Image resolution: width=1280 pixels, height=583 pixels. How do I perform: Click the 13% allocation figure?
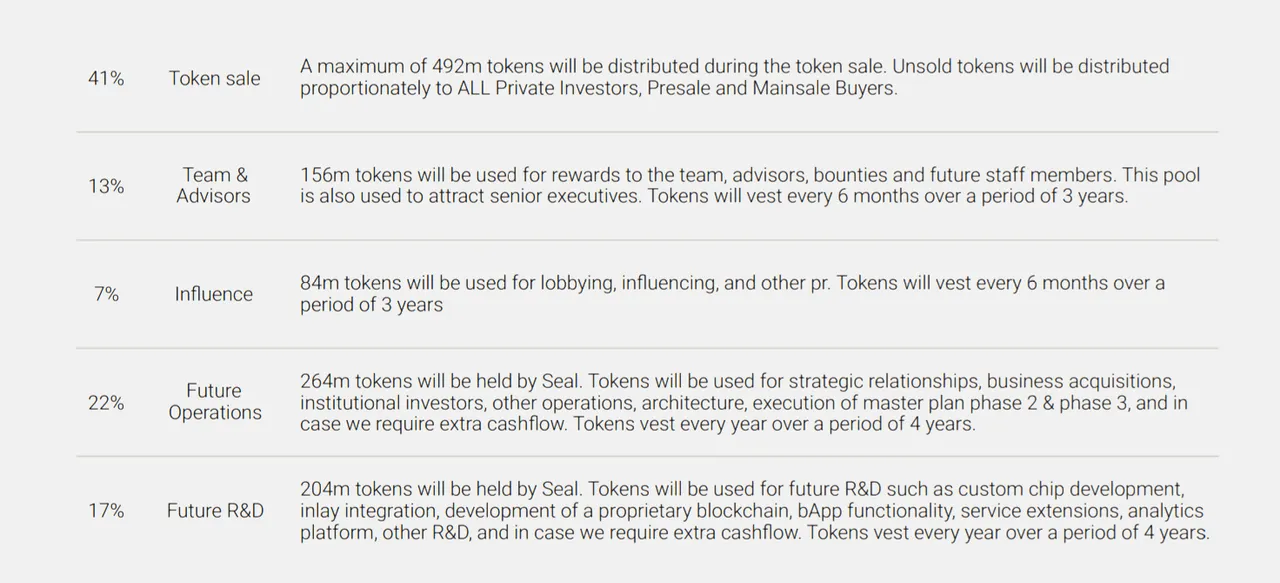pyautogui.click(x=106, y=186)
